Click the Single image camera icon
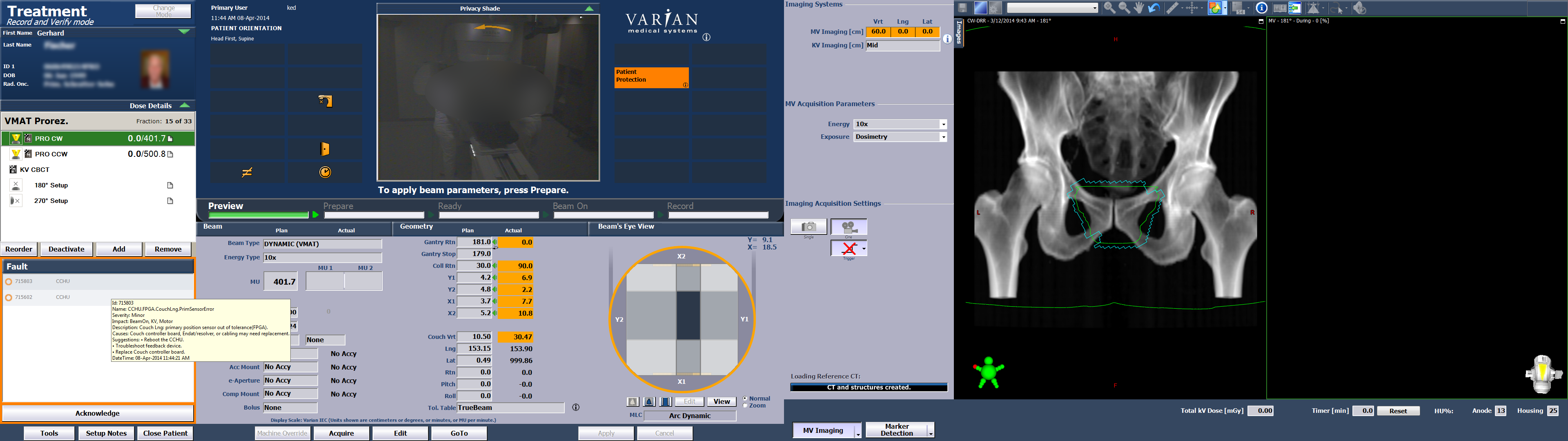 coord(808,227)
